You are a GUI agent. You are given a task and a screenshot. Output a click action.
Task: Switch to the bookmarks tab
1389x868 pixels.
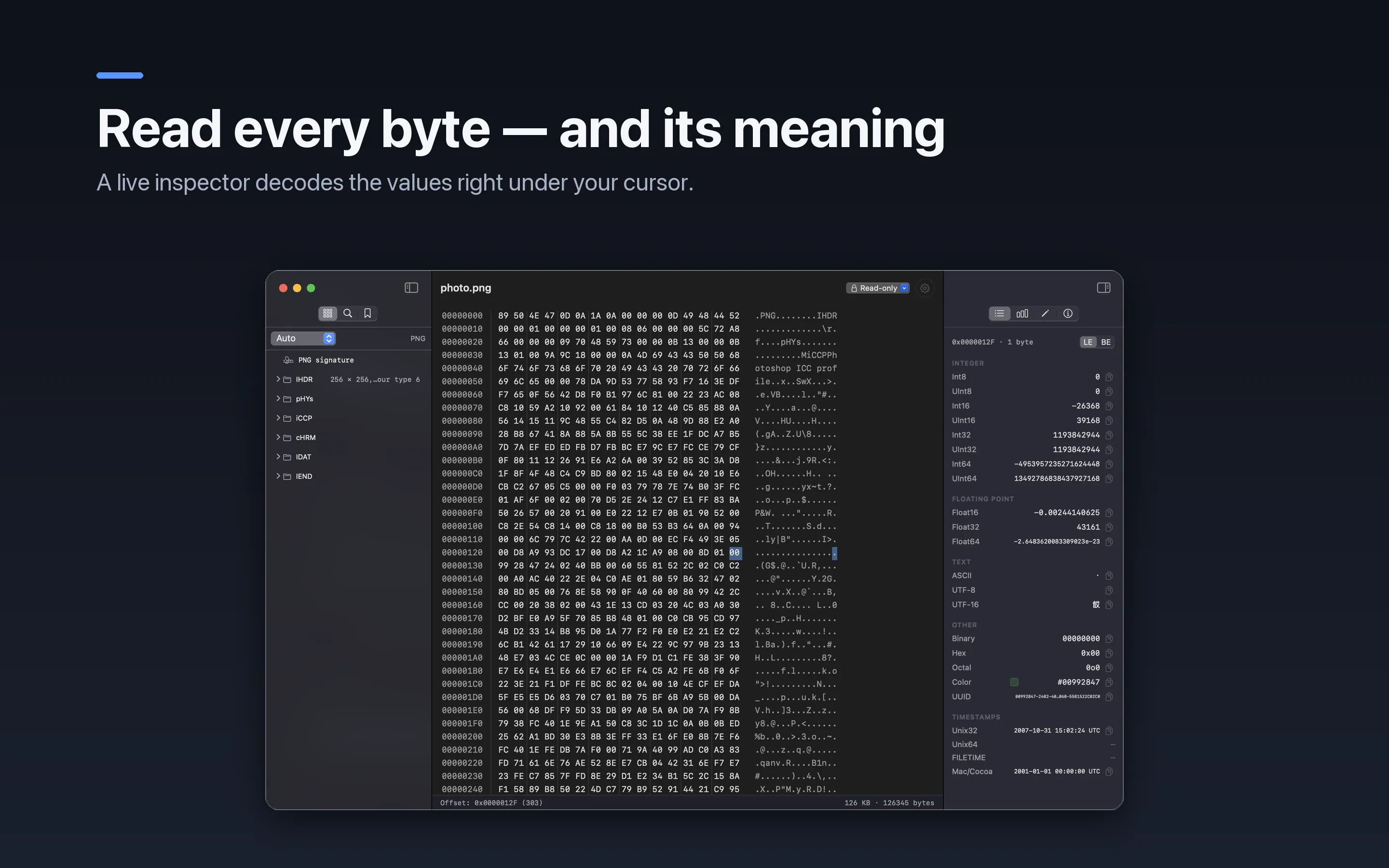(x=368, y=313)
